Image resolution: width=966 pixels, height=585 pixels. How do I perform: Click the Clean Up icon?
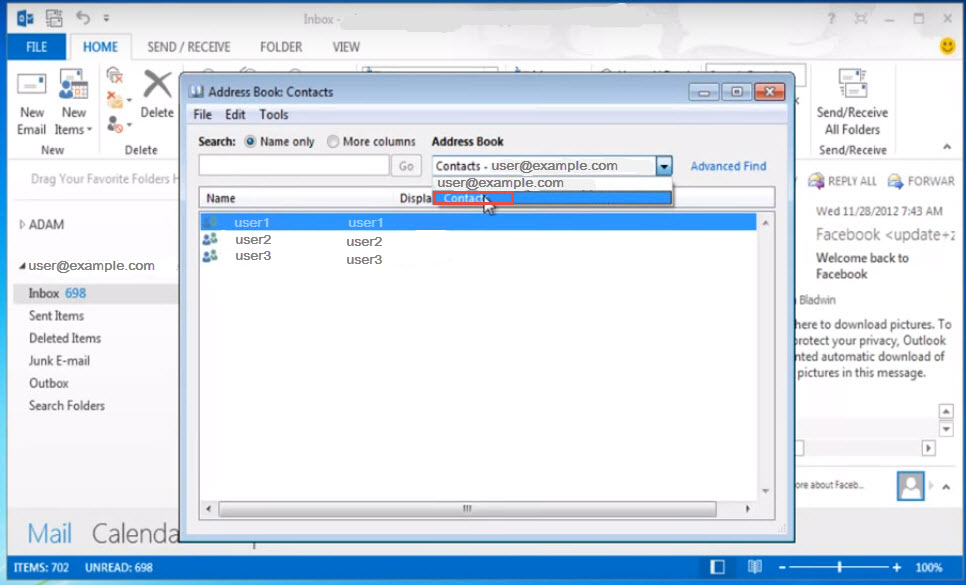click(x=115, y=99)
